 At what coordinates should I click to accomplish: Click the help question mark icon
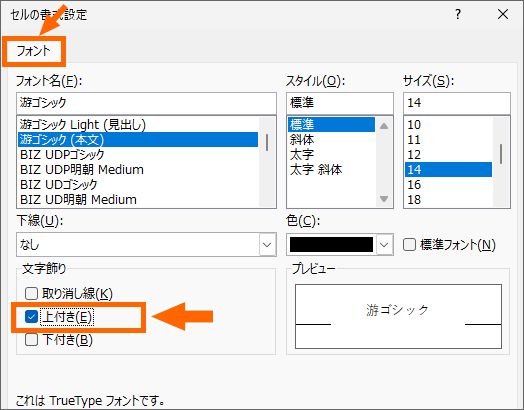(x=458, y=14)
